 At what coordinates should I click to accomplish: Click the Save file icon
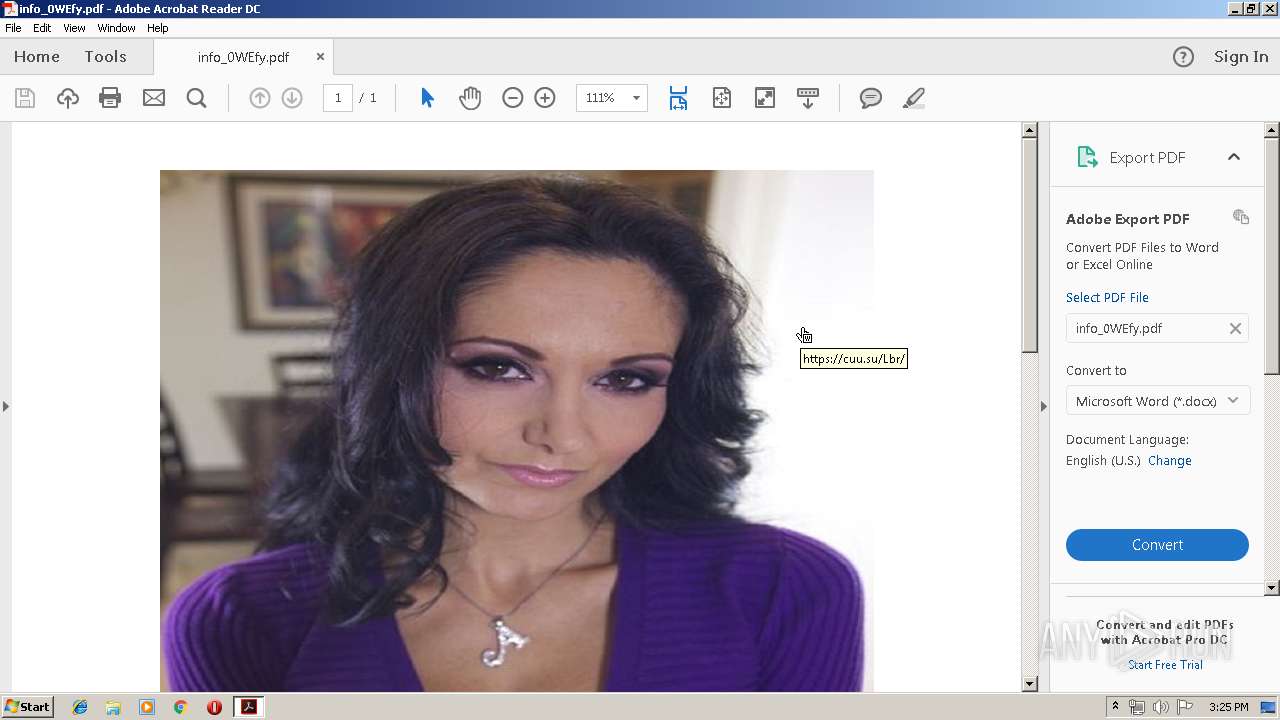pos(25,98)
